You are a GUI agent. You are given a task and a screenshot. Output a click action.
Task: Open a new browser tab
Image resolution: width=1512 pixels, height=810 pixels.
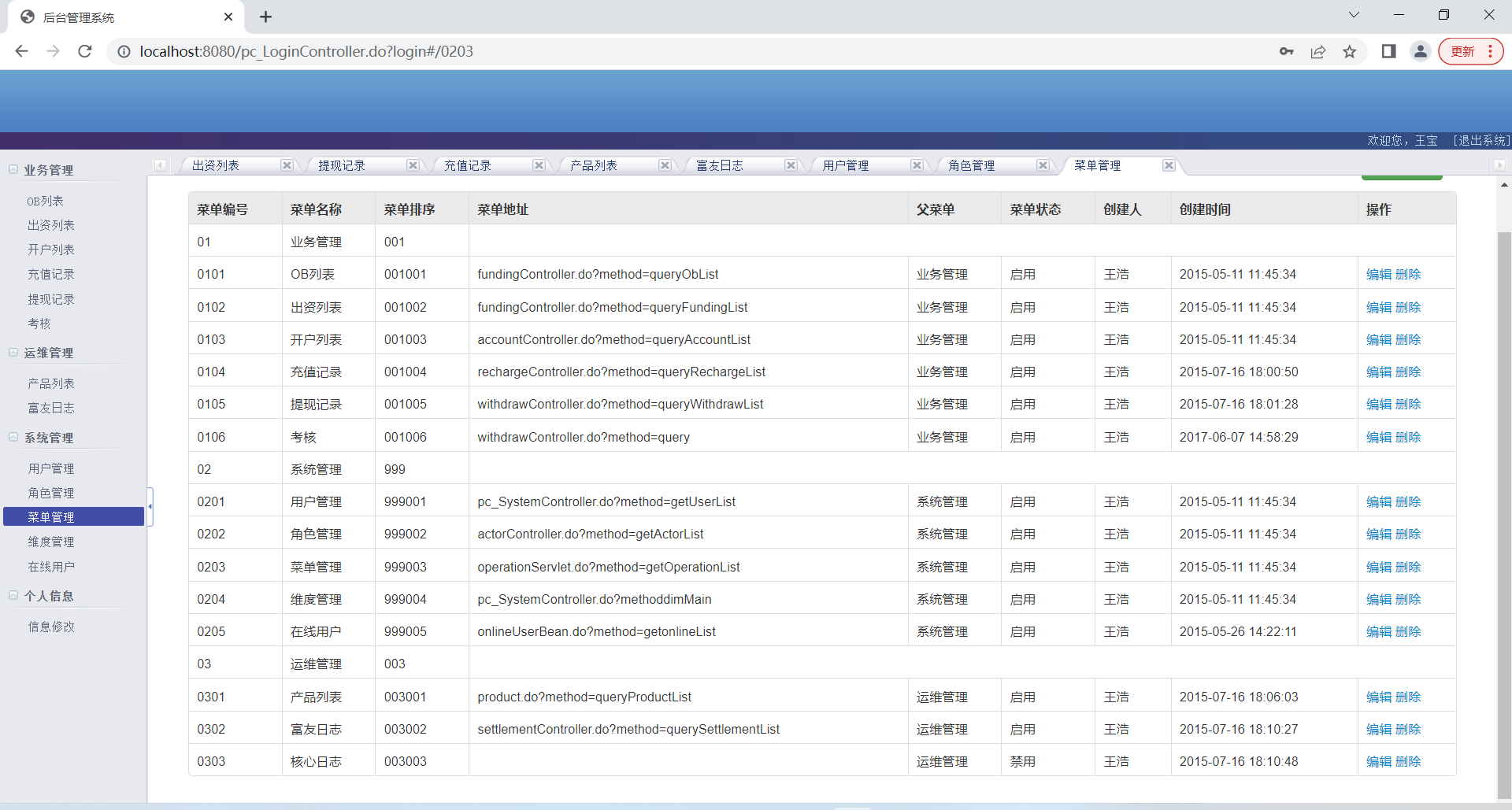pyautogui.click(x=265, y=17)
